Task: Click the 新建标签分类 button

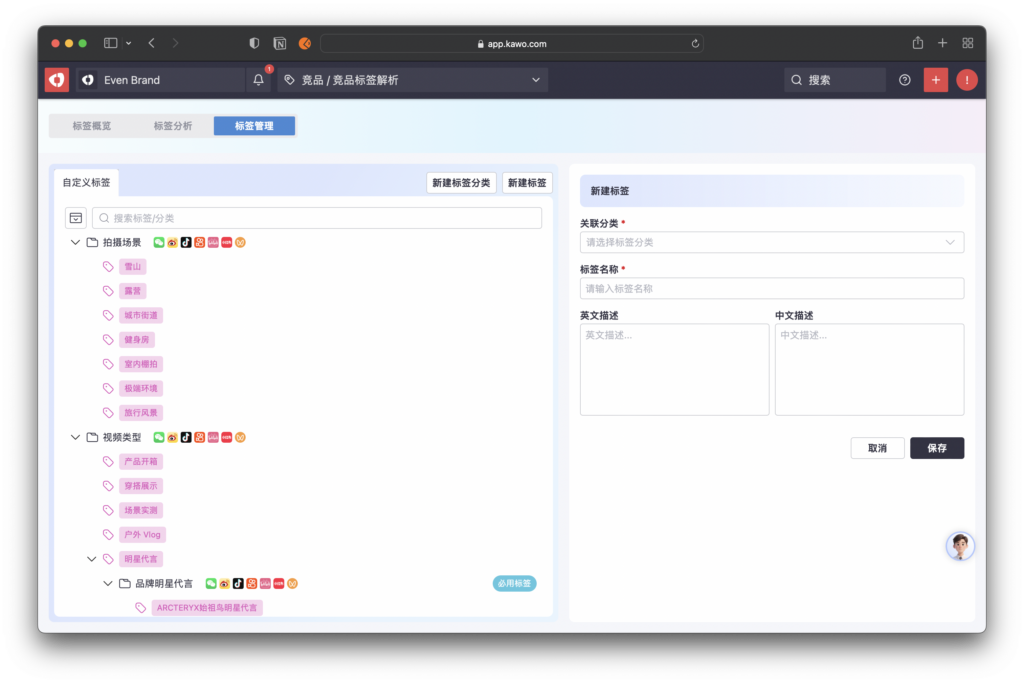Action: [461, 183]
